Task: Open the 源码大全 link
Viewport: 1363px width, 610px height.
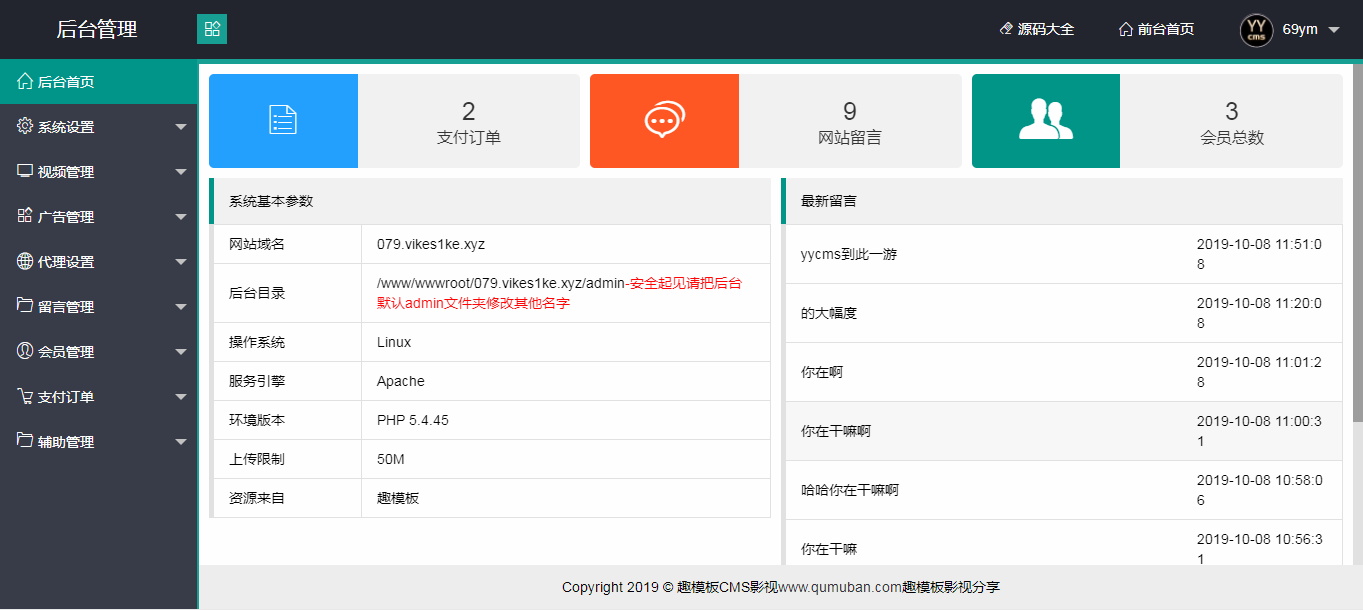Action: tap(1037, 30)
